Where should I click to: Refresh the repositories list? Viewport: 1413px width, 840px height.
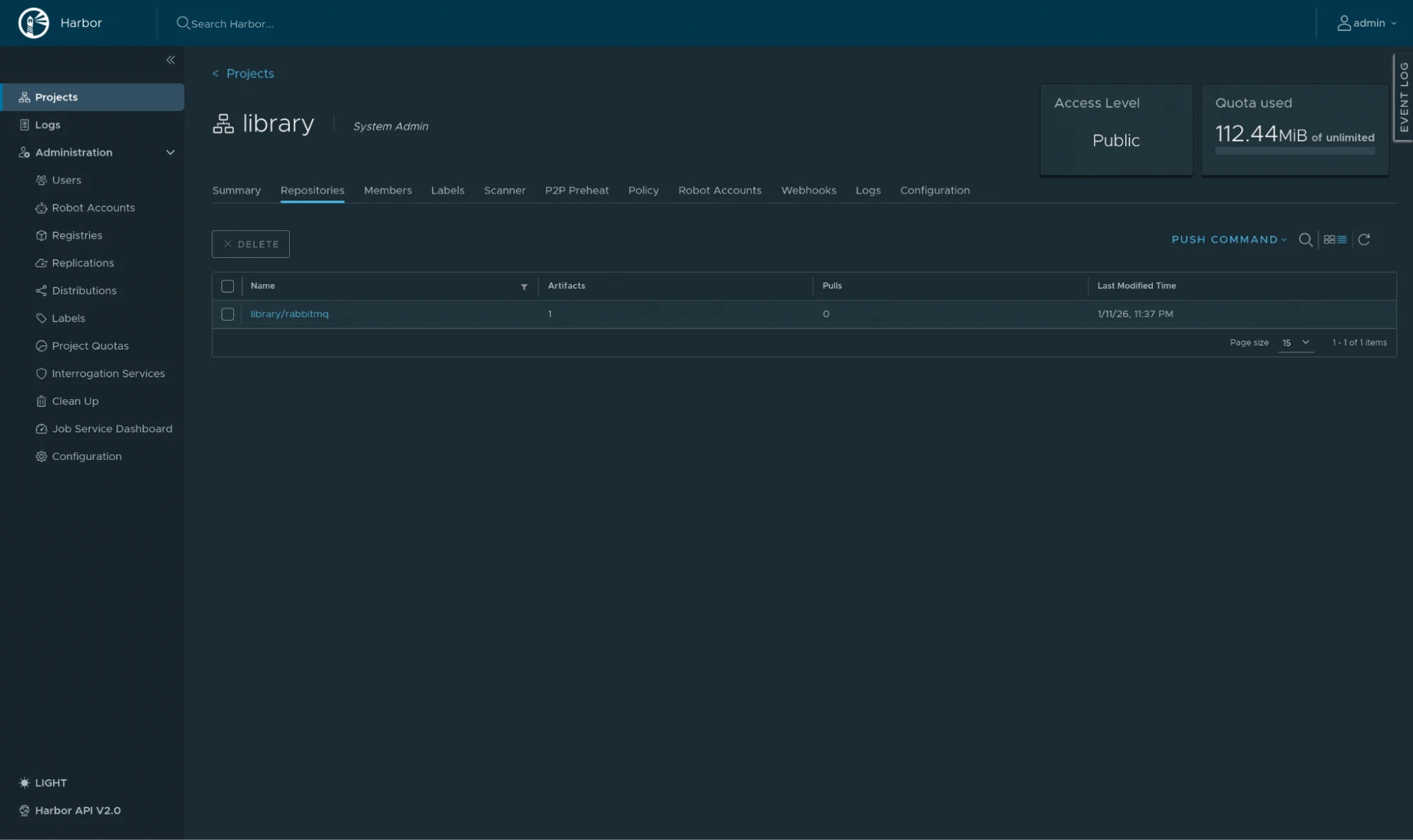(1364, 240)
